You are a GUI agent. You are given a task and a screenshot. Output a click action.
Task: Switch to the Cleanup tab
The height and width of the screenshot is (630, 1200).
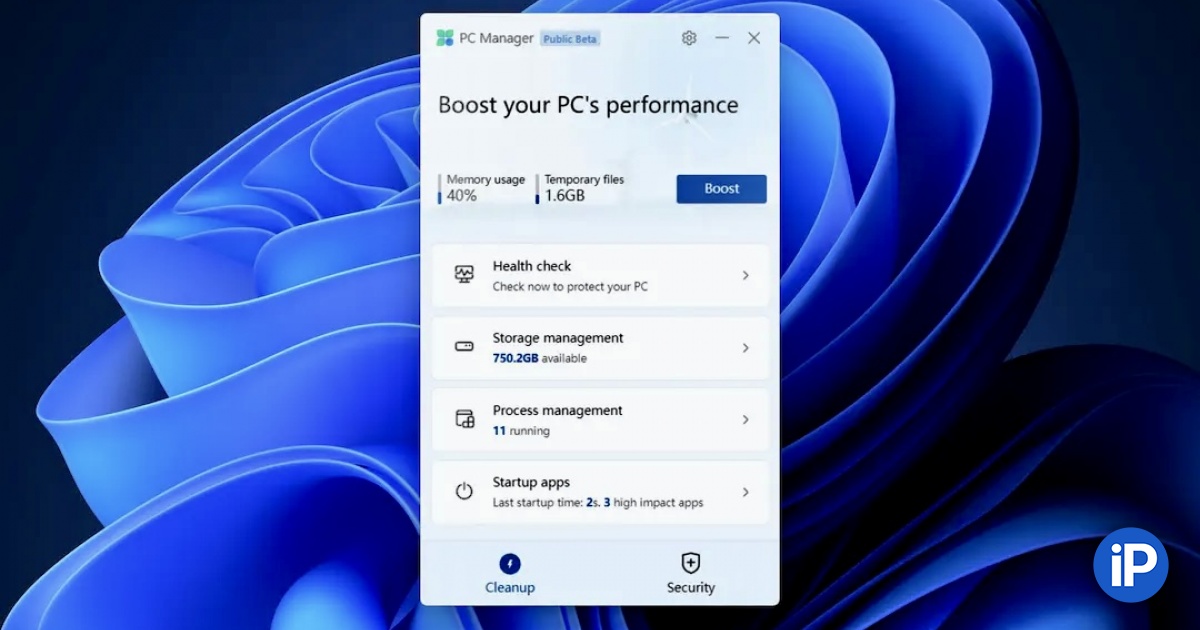pos(510,573)
